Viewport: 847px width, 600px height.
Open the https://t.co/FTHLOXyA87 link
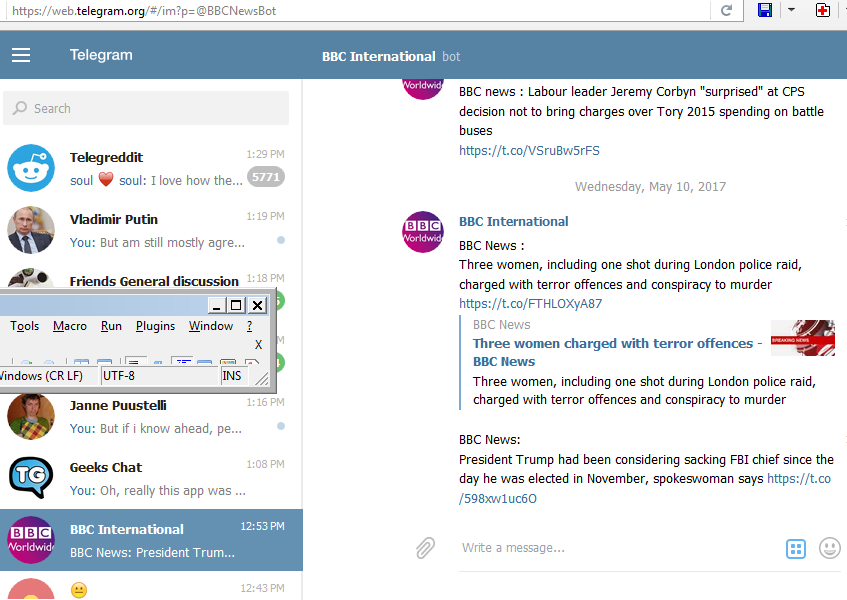530,304
